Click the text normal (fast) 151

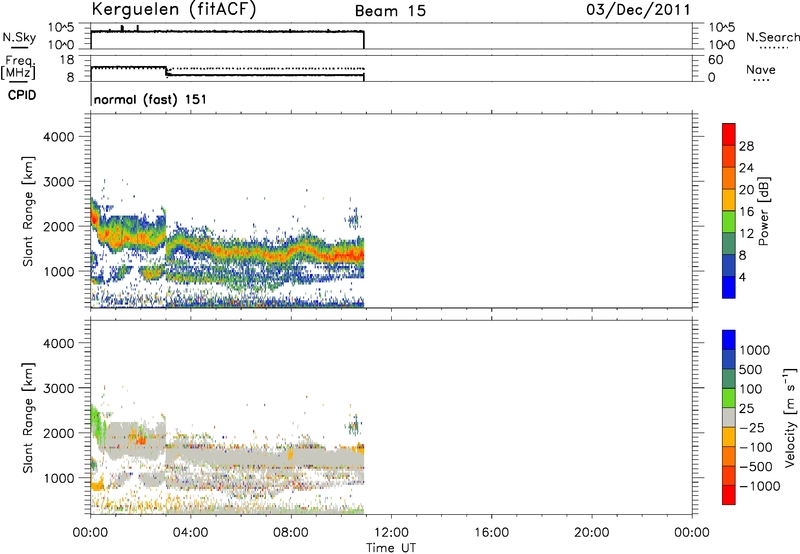[151, 99]
